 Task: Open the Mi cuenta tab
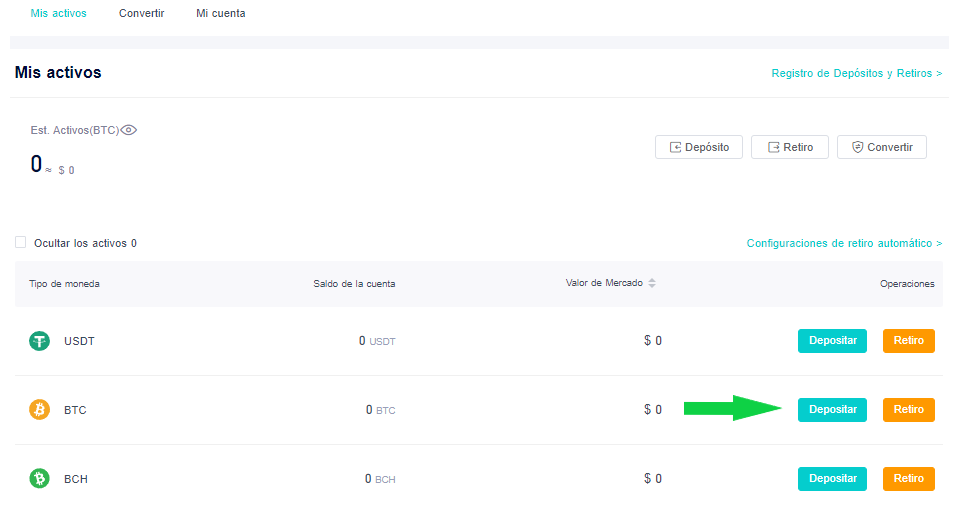coord(220,13)
